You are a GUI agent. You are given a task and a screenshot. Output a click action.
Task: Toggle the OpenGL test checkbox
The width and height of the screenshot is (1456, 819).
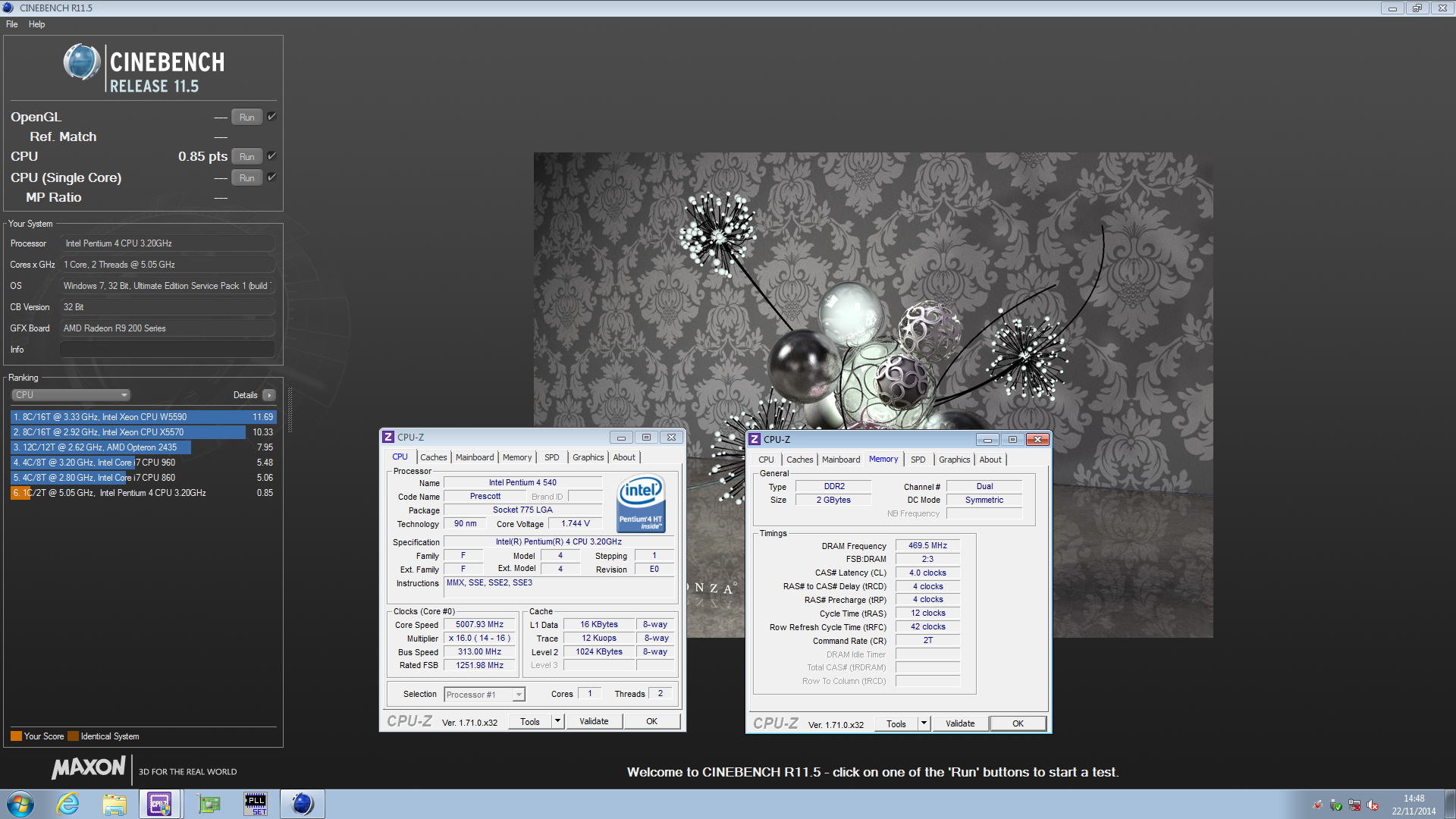(x=272, y=117)
